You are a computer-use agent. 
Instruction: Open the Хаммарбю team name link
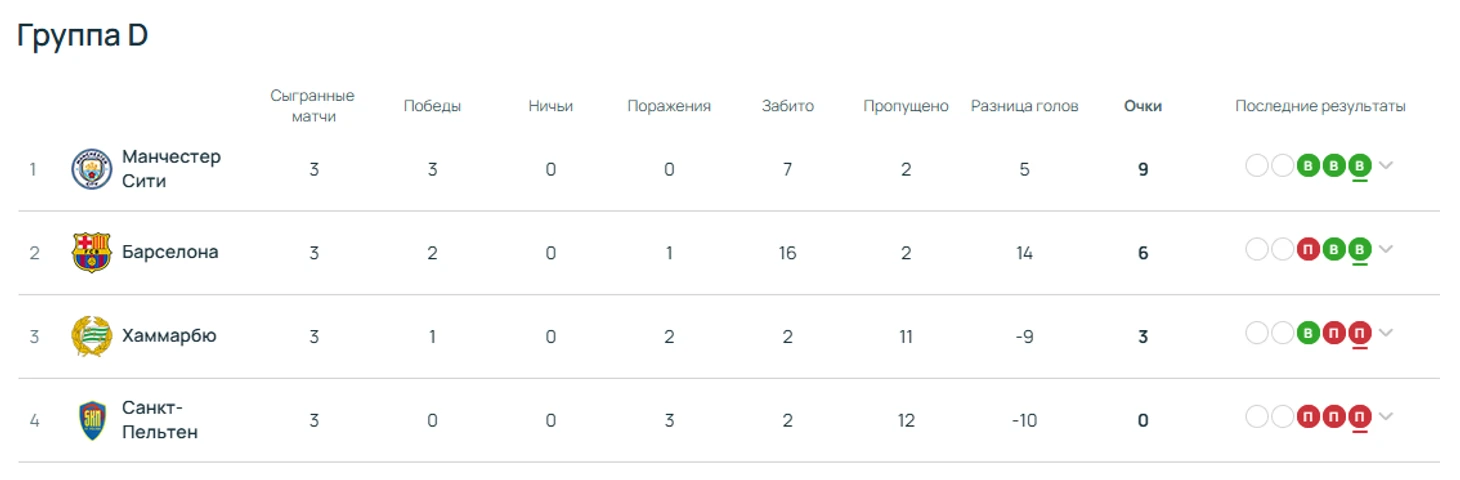[169, 336]
